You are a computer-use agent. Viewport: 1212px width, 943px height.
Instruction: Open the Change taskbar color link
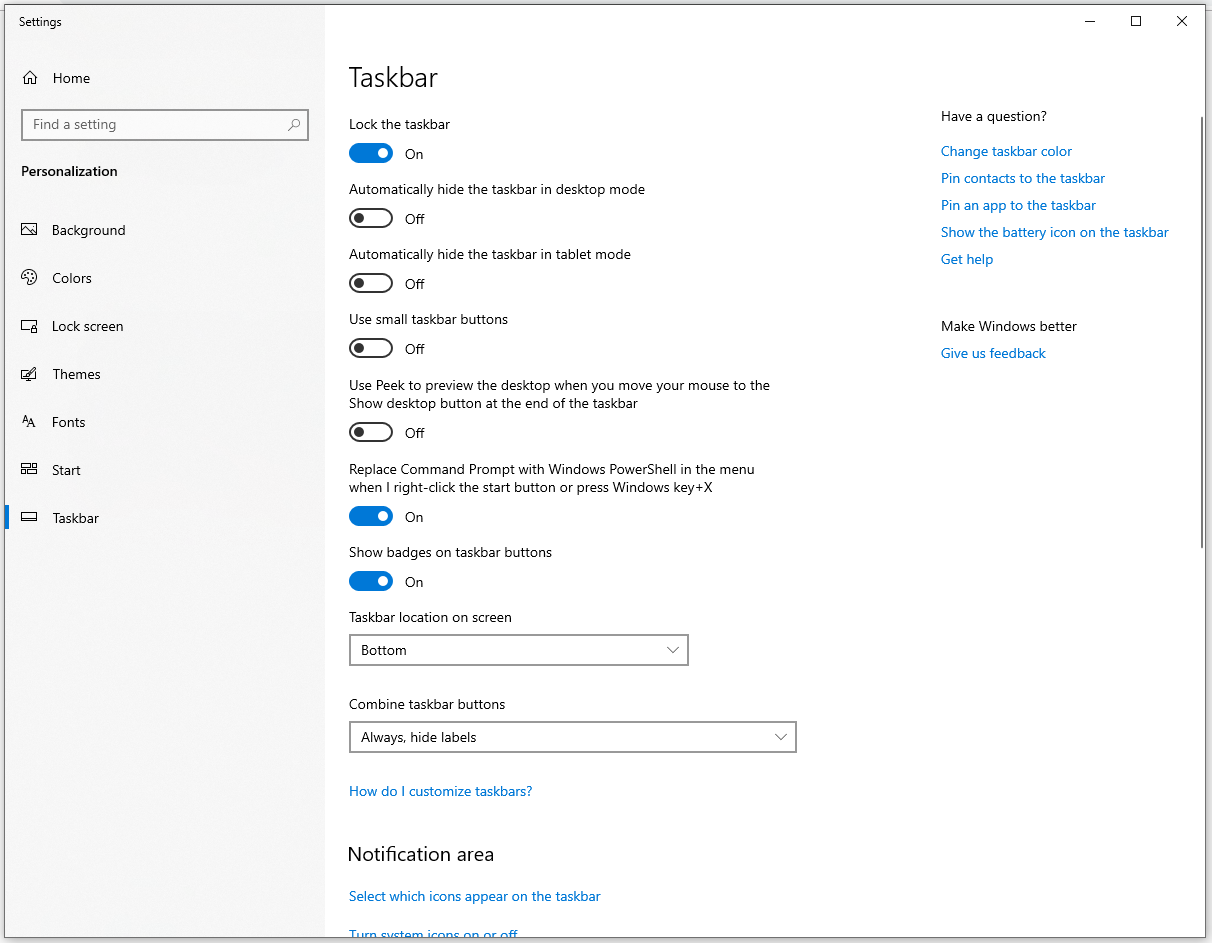coord(1006,151)
